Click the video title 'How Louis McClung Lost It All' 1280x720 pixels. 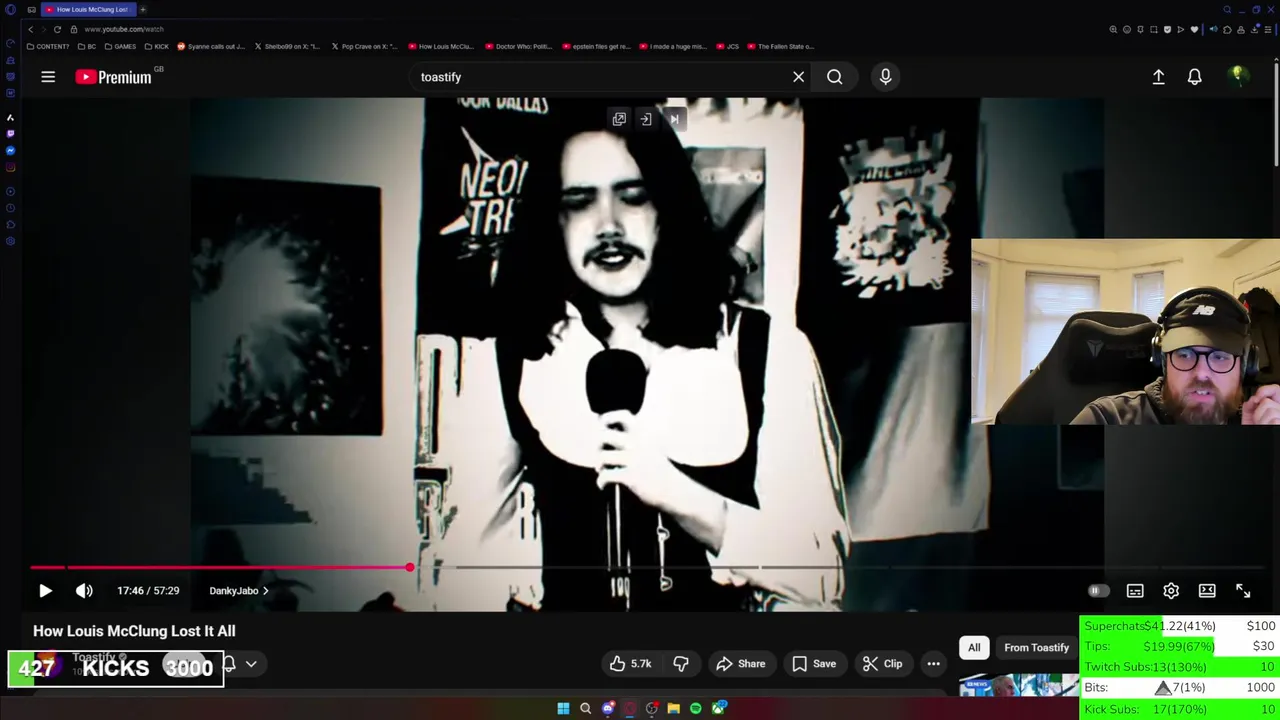click(134, 631)
